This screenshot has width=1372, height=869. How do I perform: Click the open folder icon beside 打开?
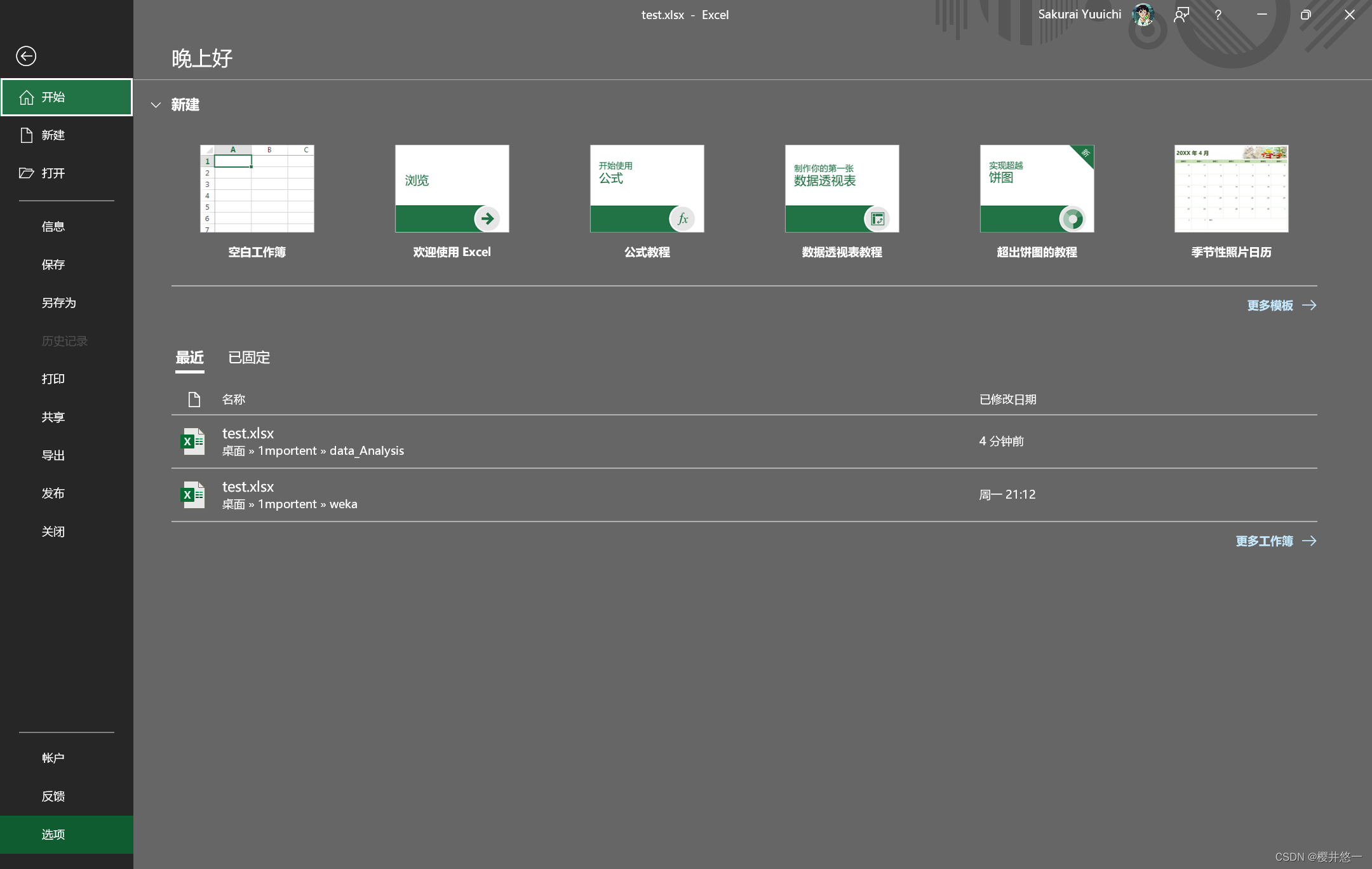(27, 173)
